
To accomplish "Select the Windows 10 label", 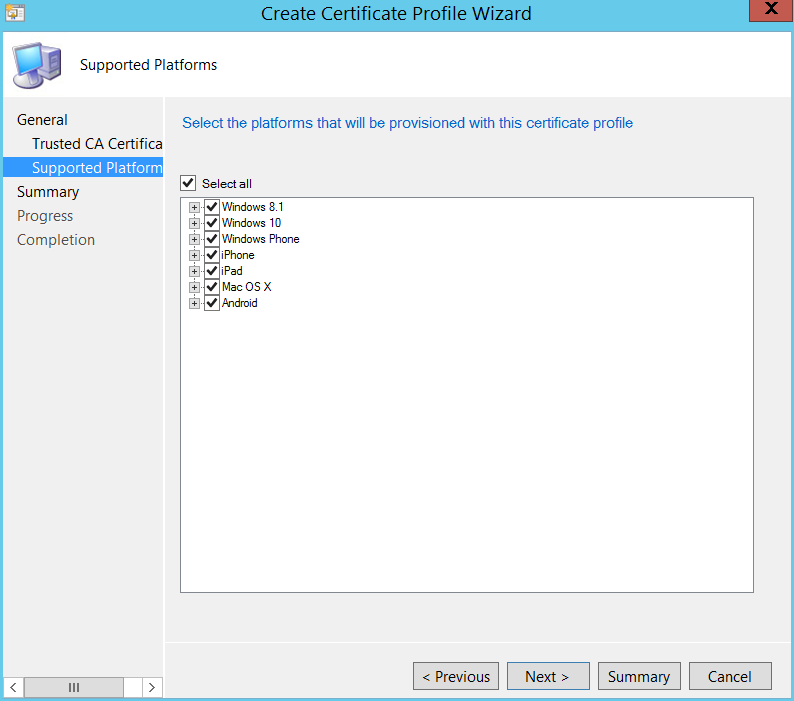I will [251, 223].
